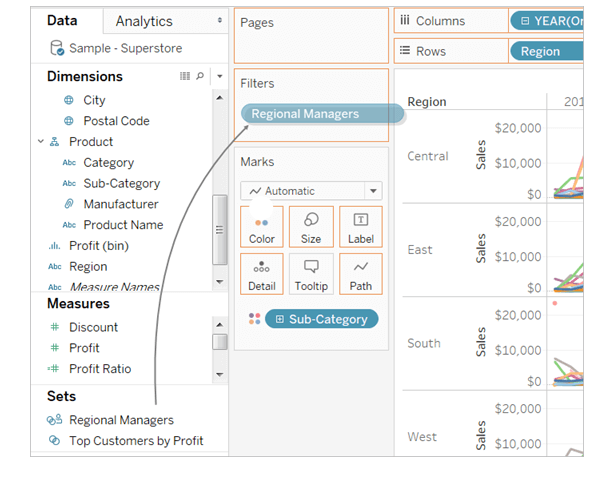This screenshot has width=613, height=487.
Task: Click the Dimensions pane scrollbar thumb
Action: (x=219, y=229)
